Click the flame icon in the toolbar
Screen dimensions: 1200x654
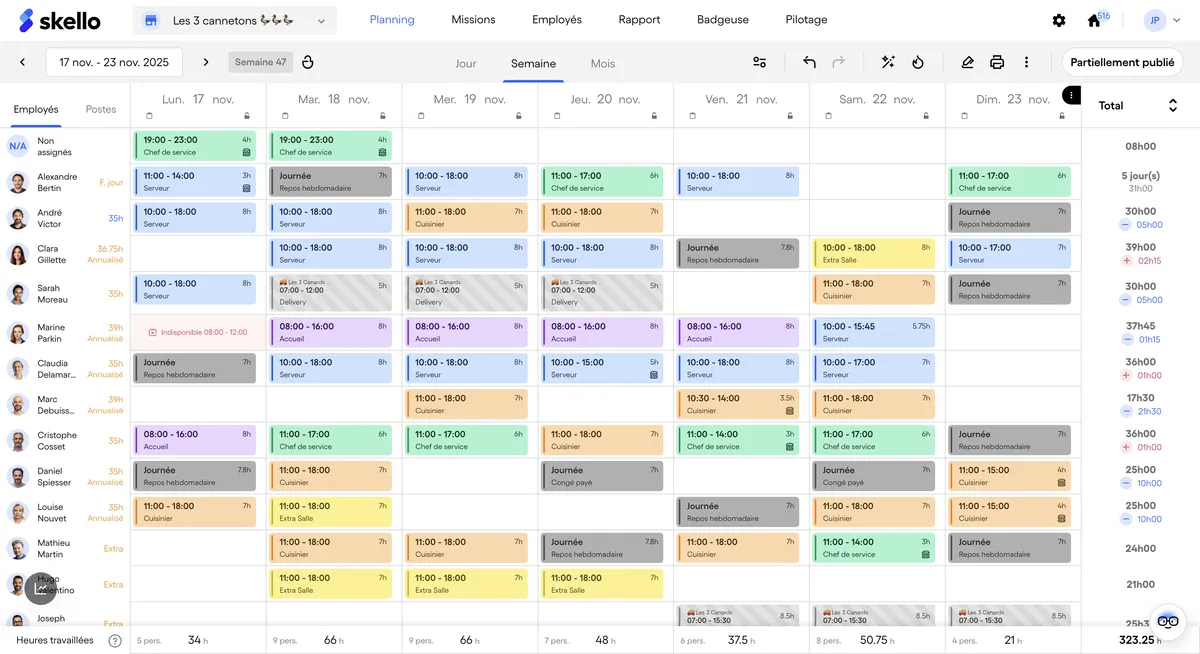point(918,62)
